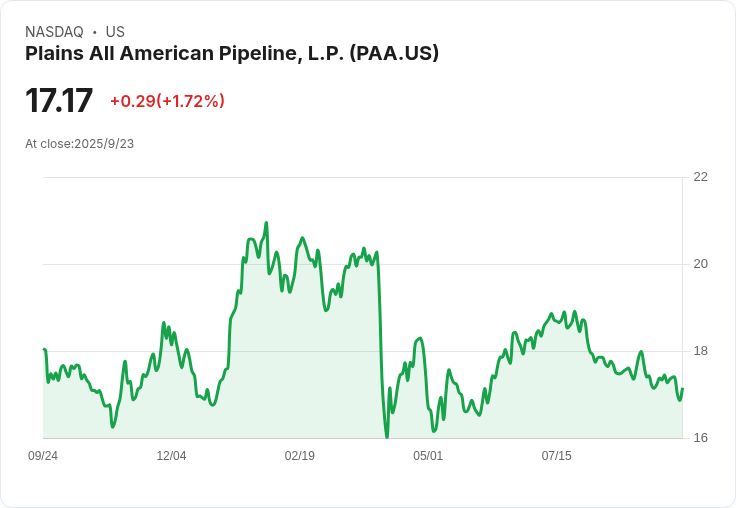Choose the 05/01 date on axis
The width and height of the screenshot is (736, 508).
[428, 456]
